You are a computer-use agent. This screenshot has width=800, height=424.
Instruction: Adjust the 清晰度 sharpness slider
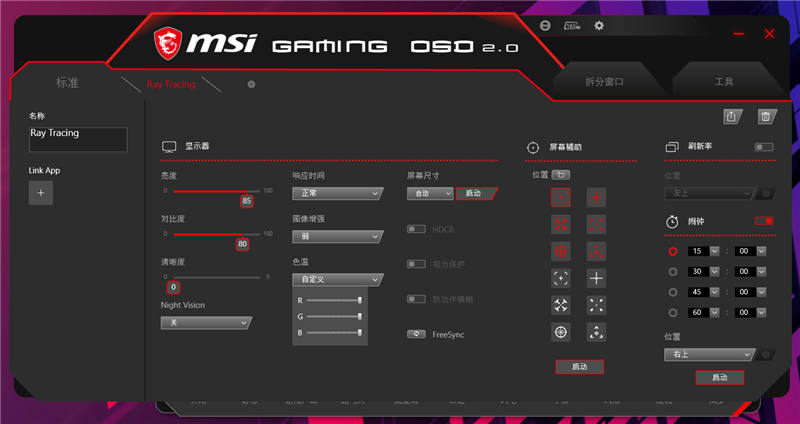(x=216, y=278)
